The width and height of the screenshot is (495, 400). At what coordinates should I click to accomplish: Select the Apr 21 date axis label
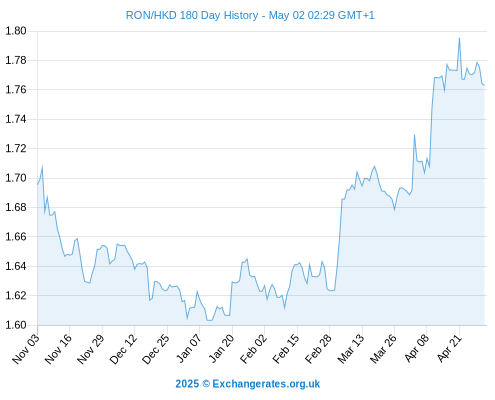(x=449, y=349)
